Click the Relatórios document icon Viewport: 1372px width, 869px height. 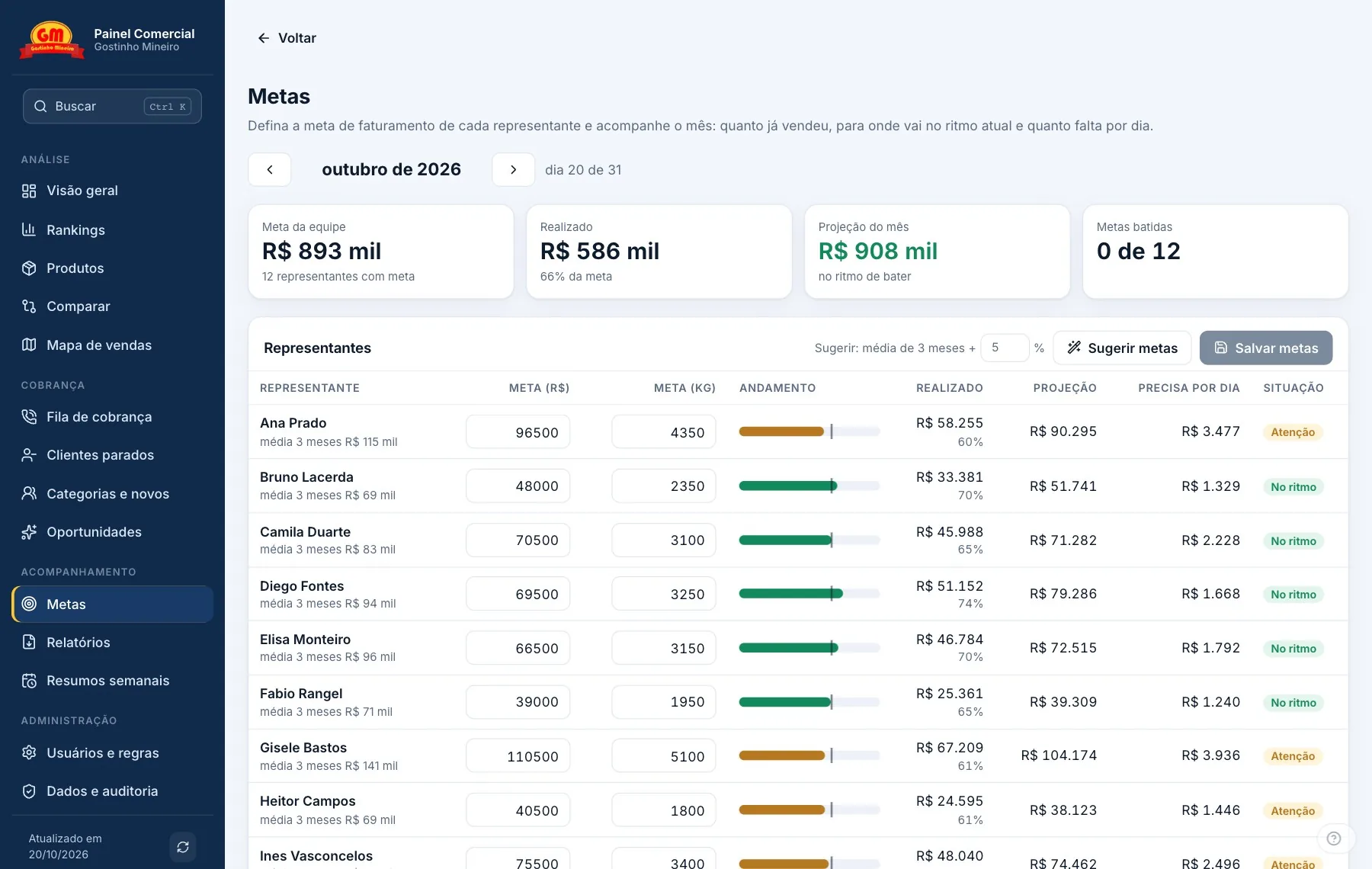[29, 643]
